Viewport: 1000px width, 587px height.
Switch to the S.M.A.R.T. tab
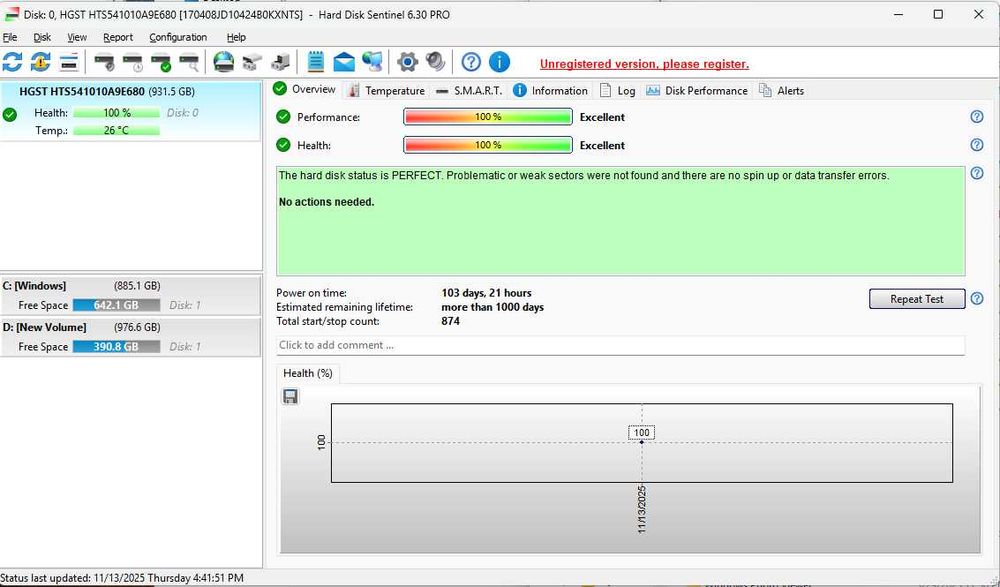[469, 91]
